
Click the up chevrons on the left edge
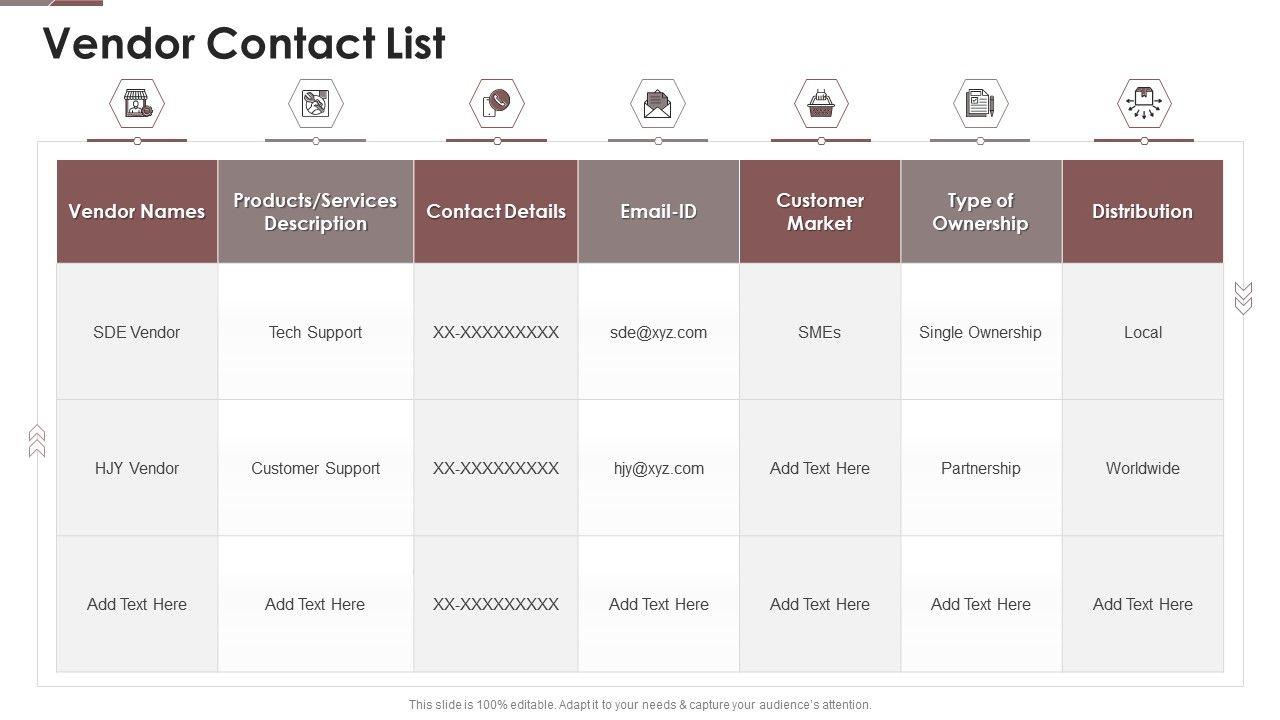[x=37, y=440]
